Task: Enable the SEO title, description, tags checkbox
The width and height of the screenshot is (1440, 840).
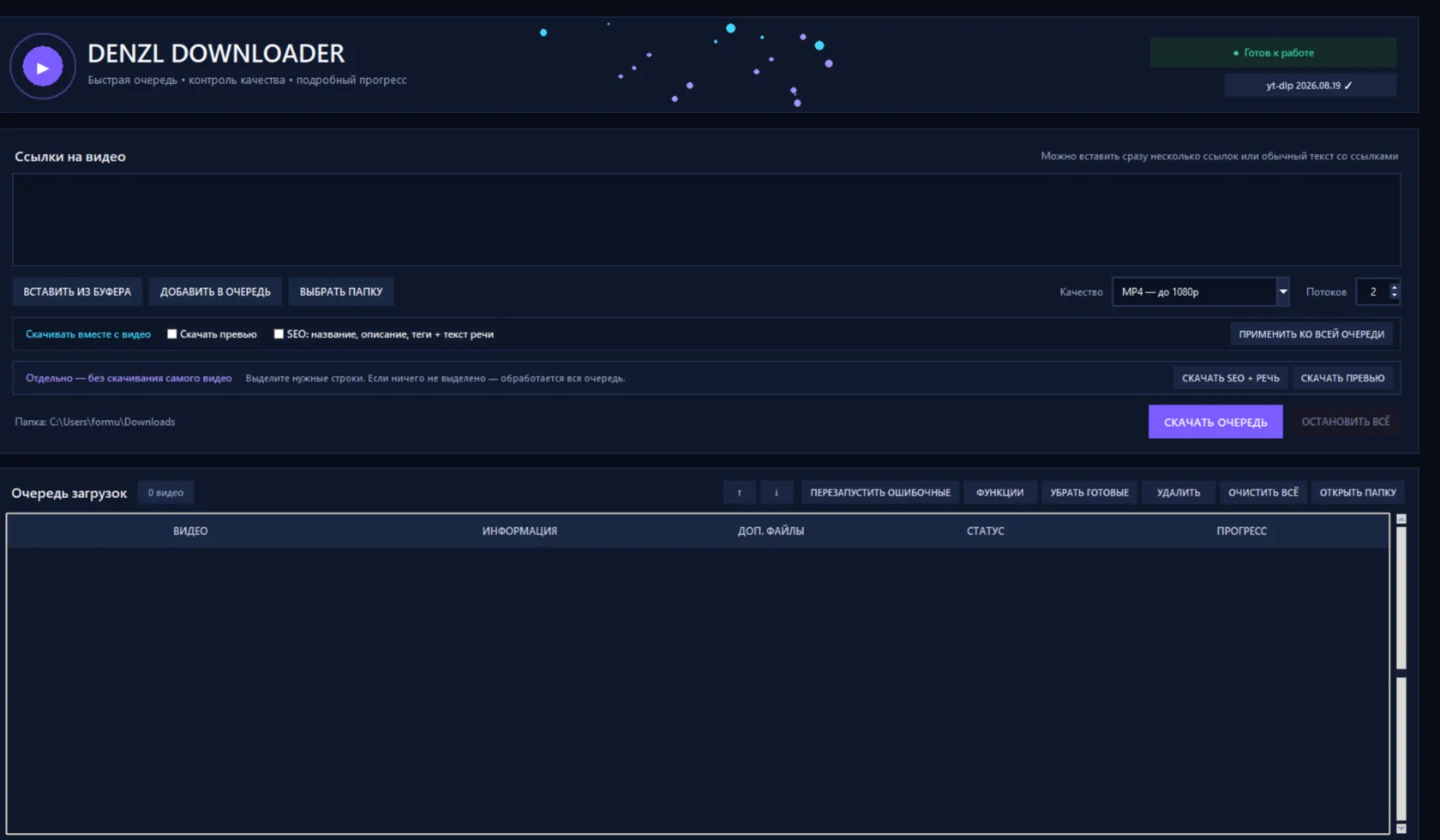Action: [x=279, y=334]
